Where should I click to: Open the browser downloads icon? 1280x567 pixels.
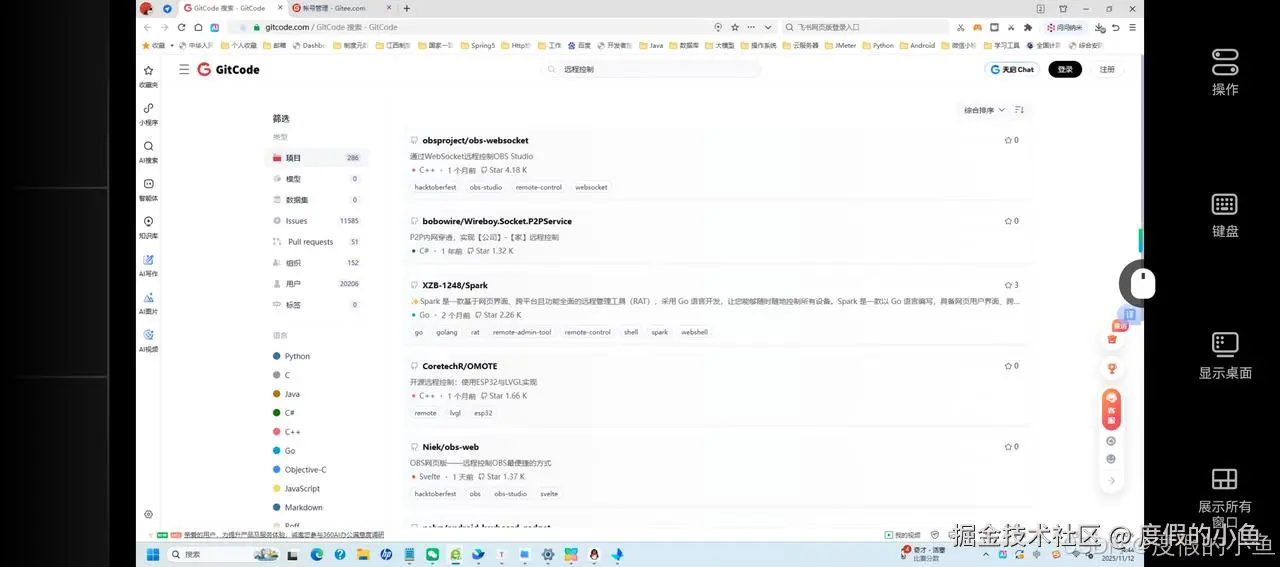(1100, 27)
